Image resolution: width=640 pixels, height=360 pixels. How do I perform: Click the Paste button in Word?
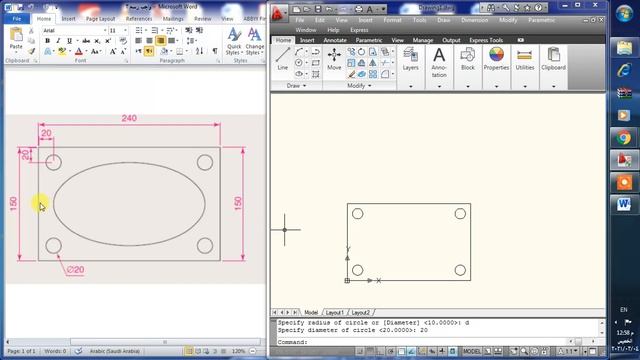point(16,39)
